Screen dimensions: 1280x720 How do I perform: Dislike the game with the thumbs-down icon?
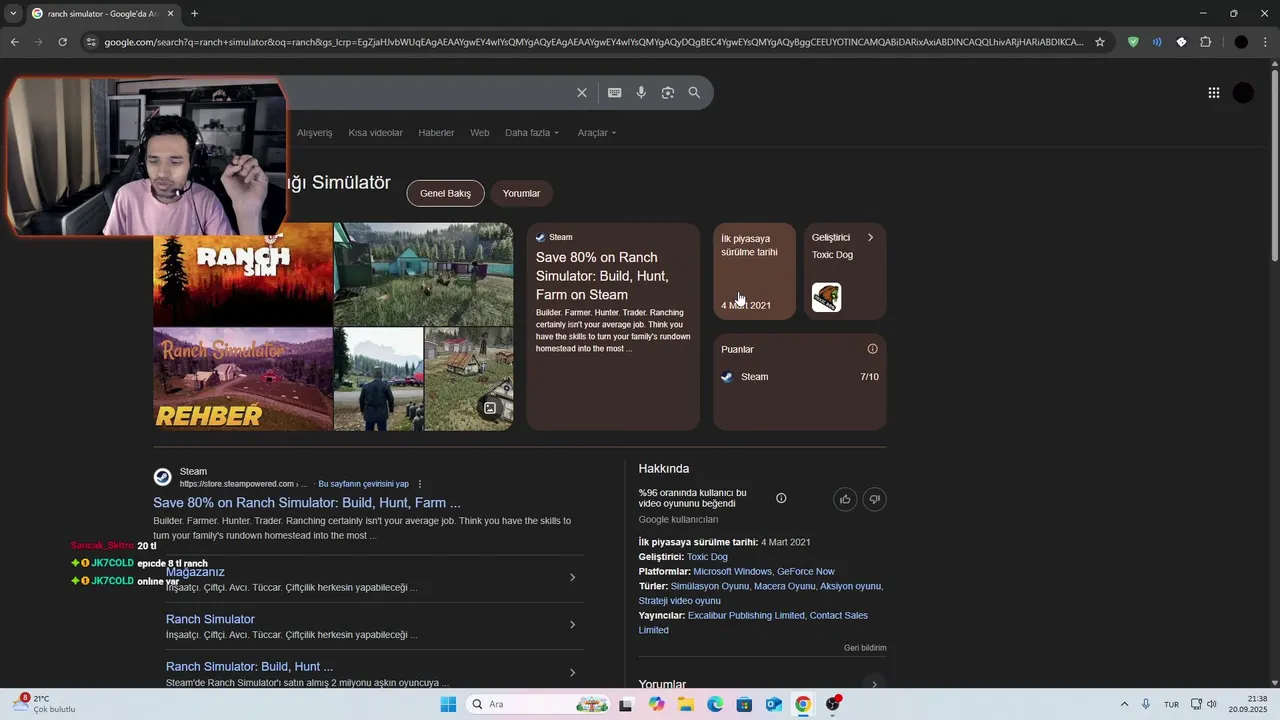[874, 499]
